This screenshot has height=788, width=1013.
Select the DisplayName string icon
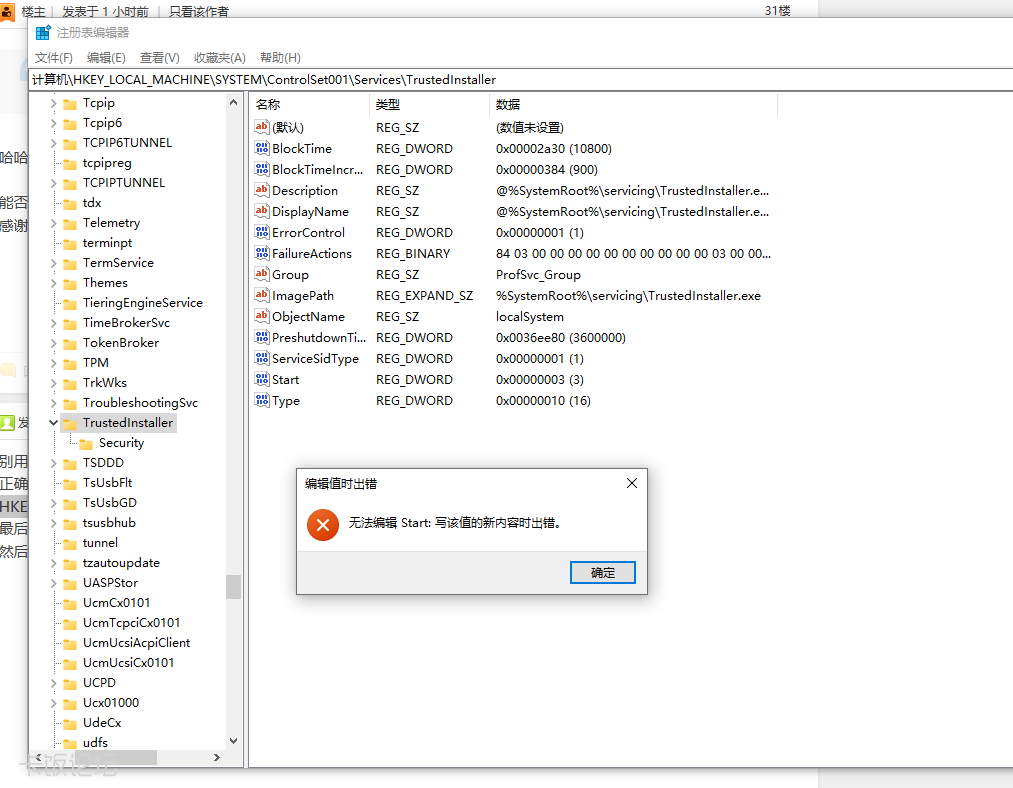(x=262, y=211)
